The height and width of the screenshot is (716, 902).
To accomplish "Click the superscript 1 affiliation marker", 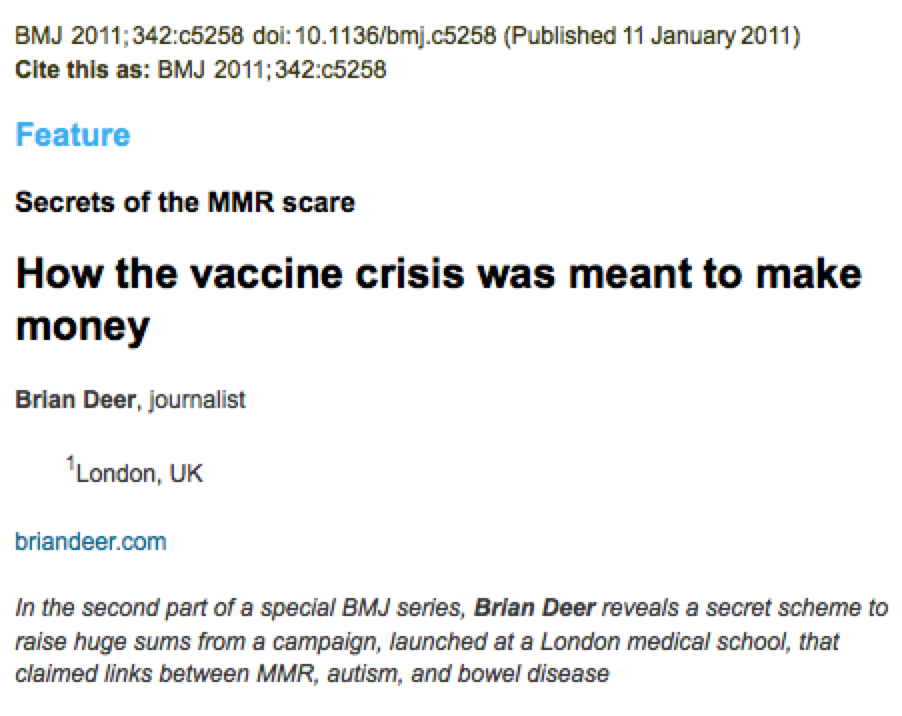I will pyautogui.click(x=71, y=464).
